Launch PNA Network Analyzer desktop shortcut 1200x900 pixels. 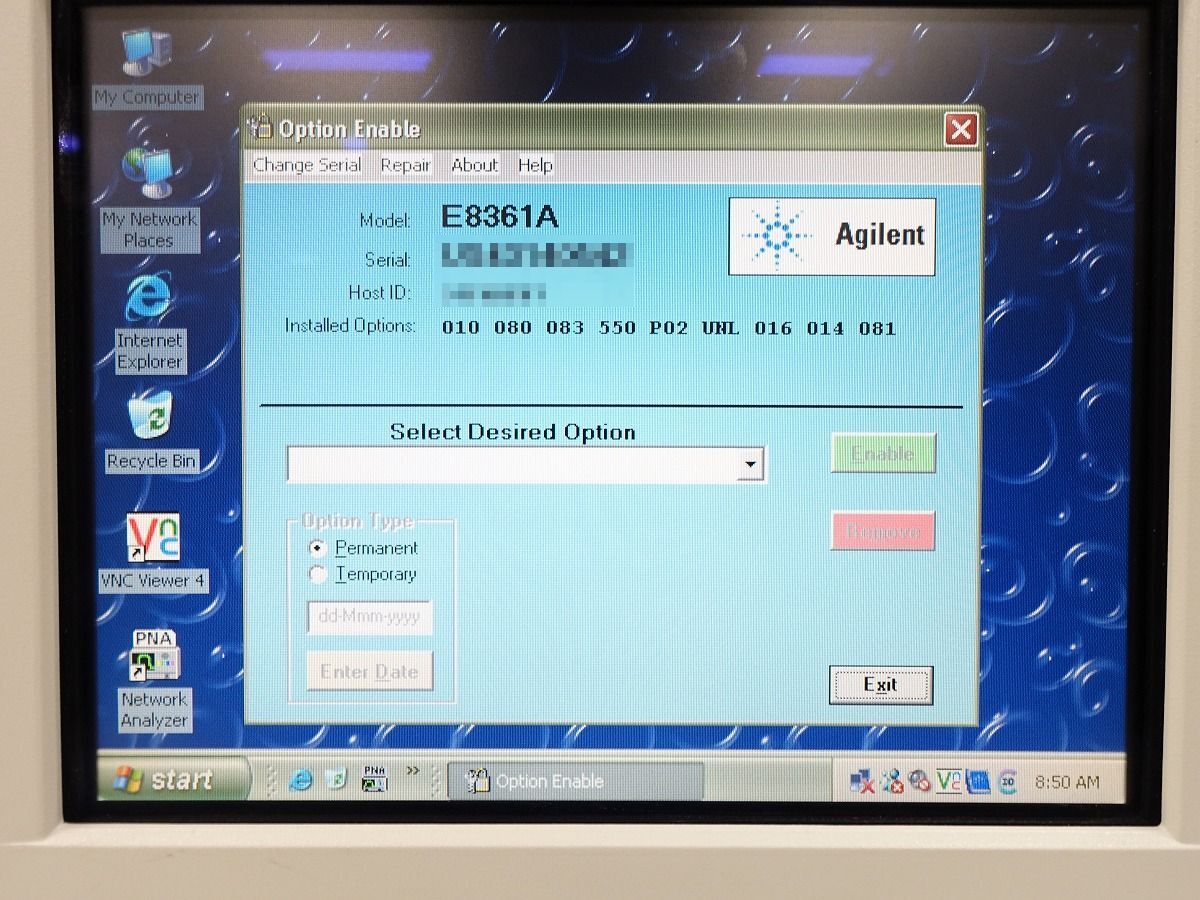tap(154, 680)
